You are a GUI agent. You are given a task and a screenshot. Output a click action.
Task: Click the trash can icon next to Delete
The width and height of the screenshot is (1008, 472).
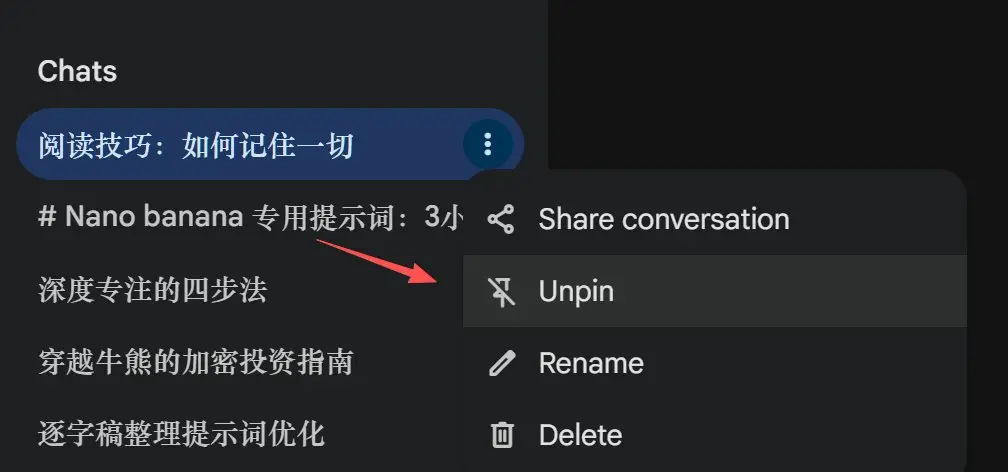click(501, 435)
